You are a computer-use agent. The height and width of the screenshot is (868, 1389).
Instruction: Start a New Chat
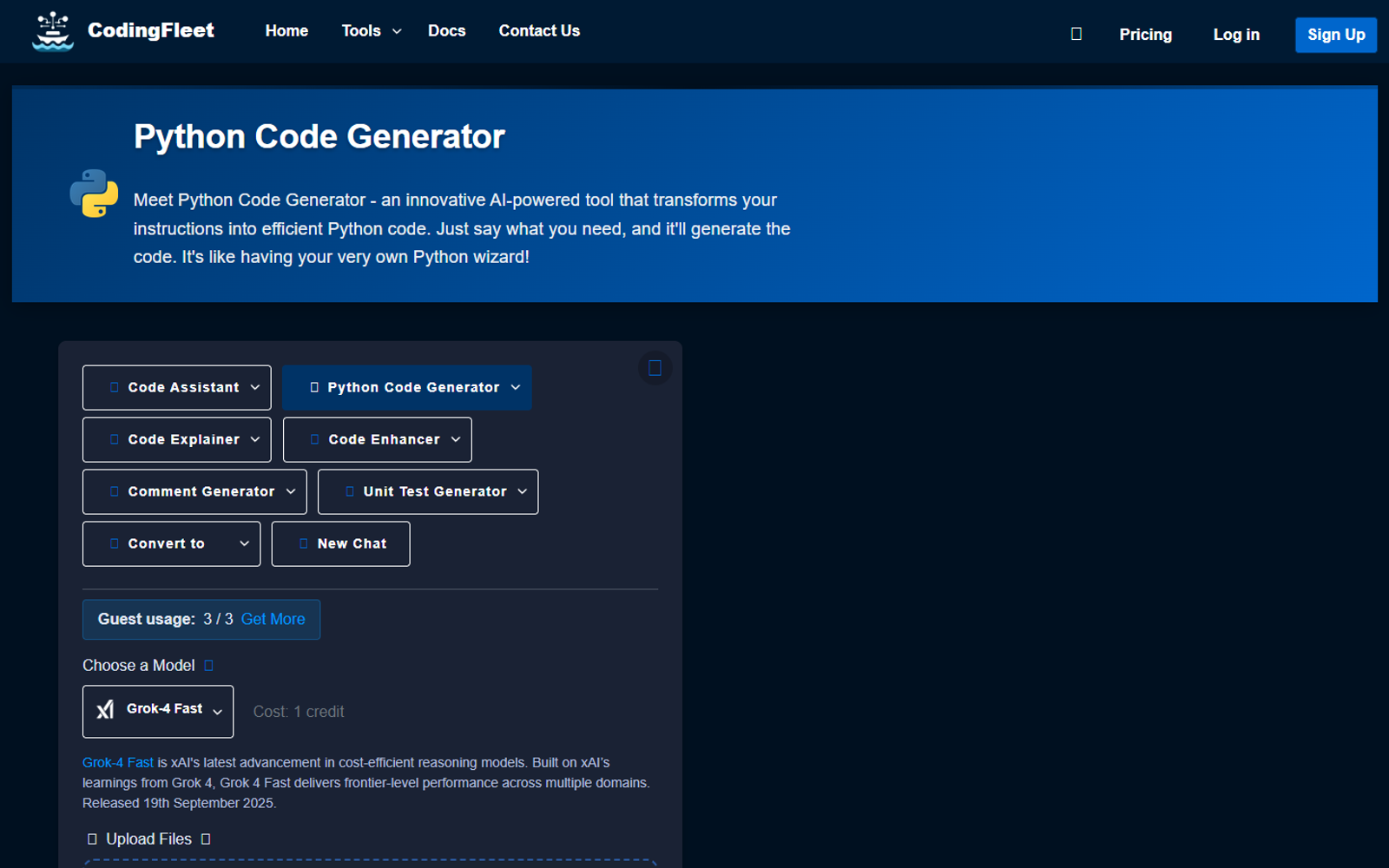click(x=341, y=544)
